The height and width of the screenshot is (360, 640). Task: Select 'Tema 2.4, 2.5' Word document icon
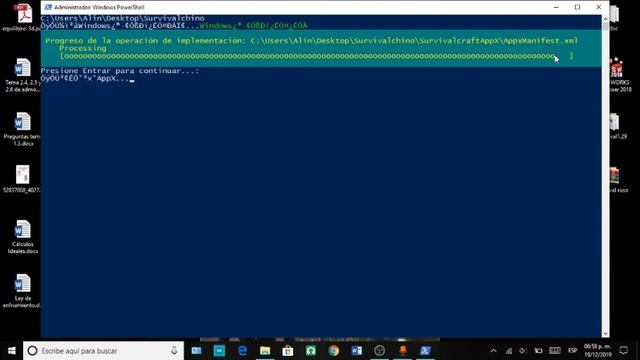click(x=22, y=75)
